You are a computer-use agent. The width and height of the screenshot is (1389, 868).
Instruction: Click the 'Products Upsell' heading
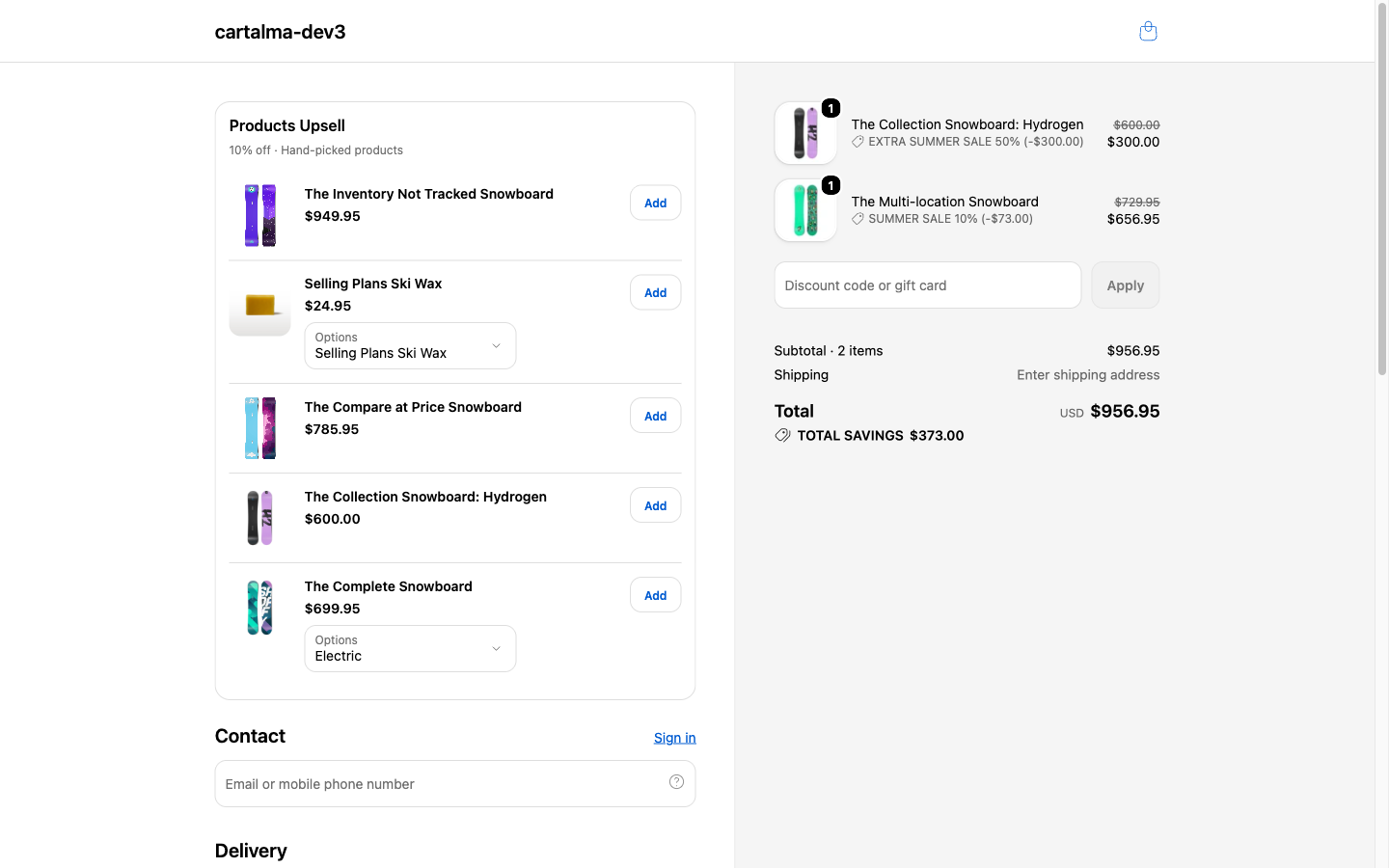pyautogui.click(x=286, y=125)
